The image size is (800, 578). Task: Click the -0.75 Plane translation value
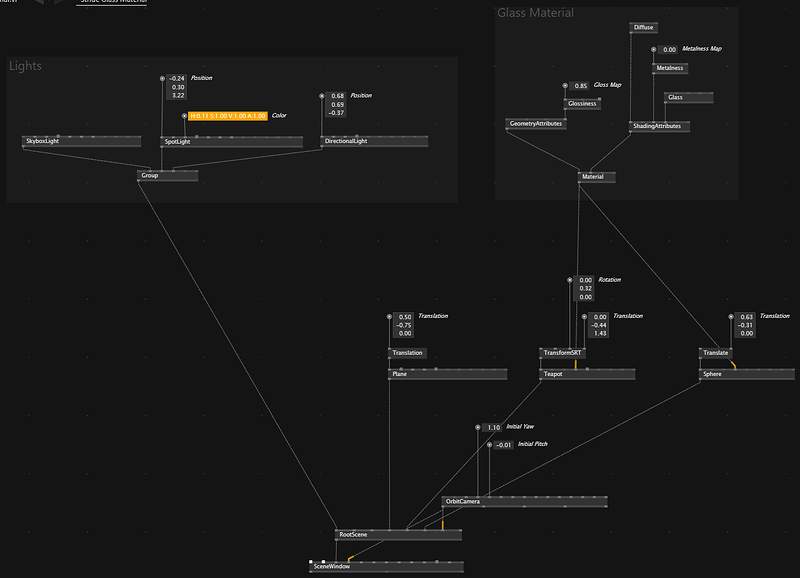pos(404,325)
